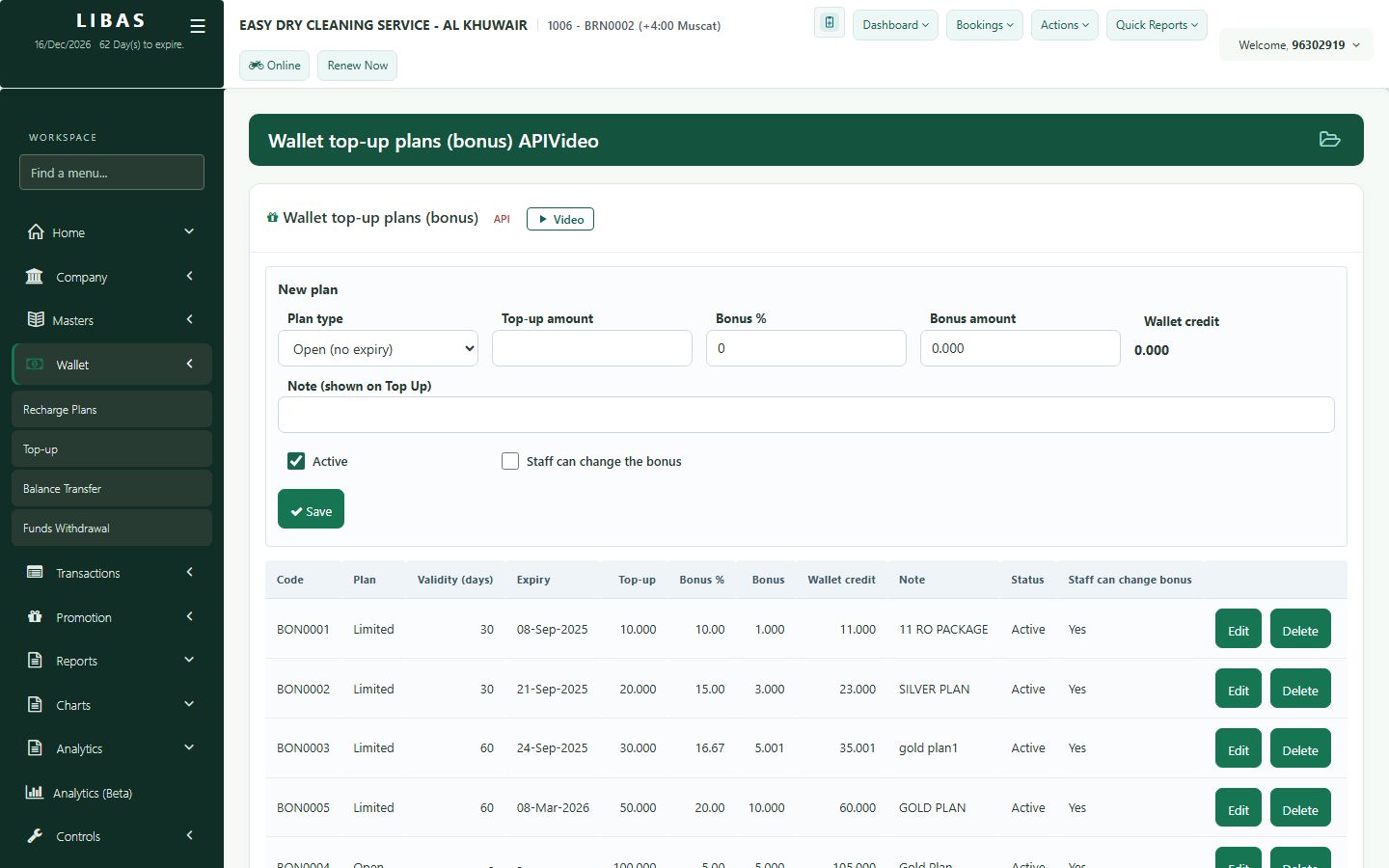1389x868 pixels.
Task: Open the Quick Reports dropdown
Action: click(1157, 25)
